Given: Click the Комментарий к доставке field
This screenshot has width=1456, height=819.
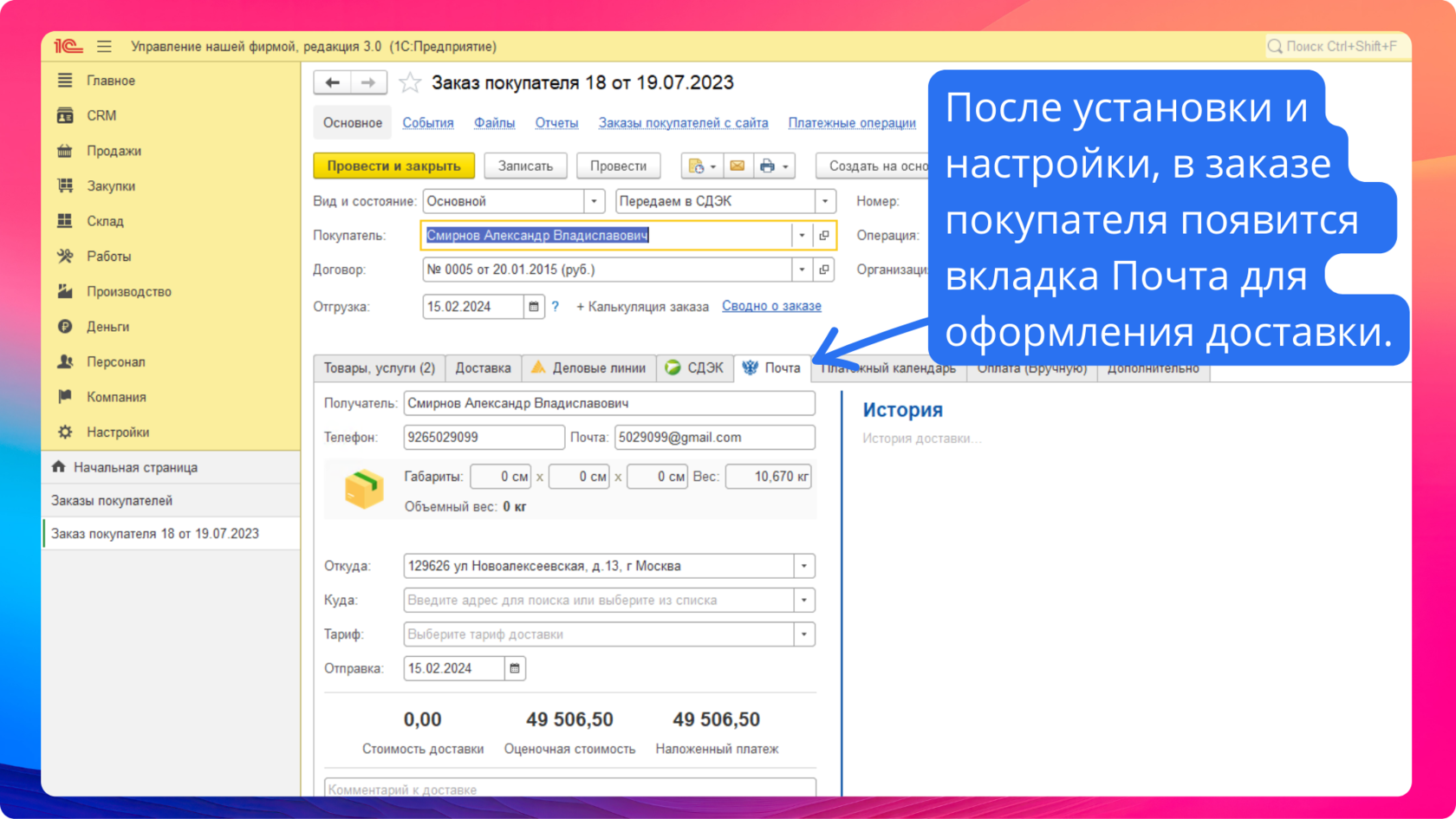Looking at the screenshot, I should pos(569,789).
